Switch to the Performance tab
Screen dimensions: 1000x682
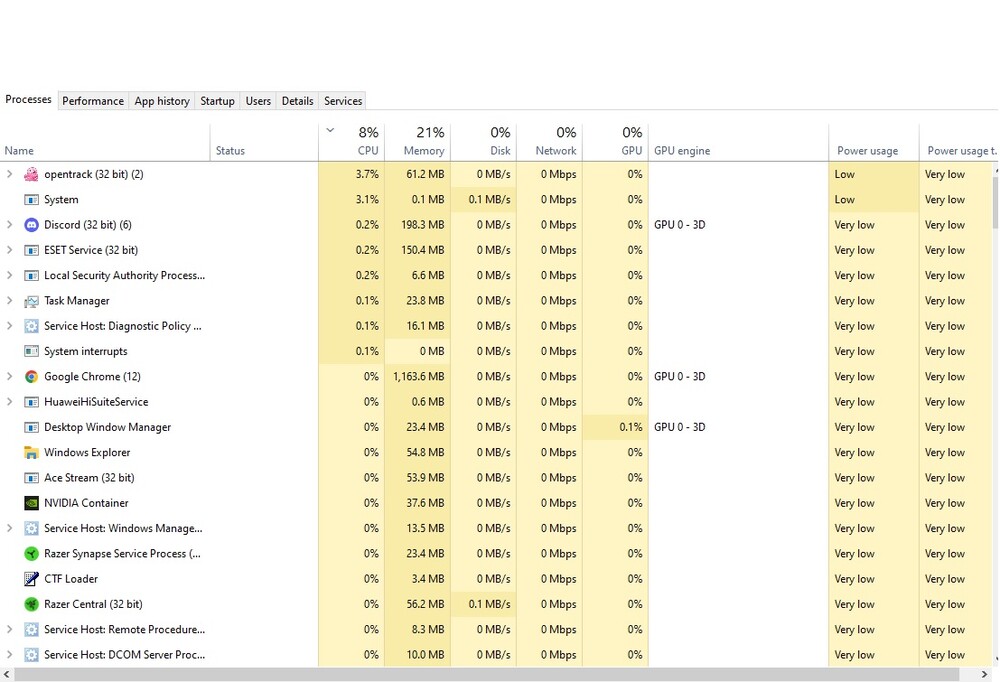pyautogui.click(x=93, y=101)
